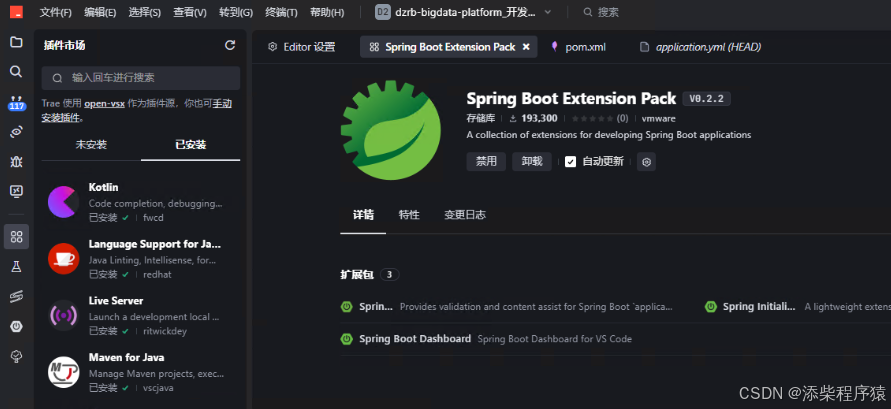Click the 禁用 disable button
891x409 pixels.
coord(486,162)
